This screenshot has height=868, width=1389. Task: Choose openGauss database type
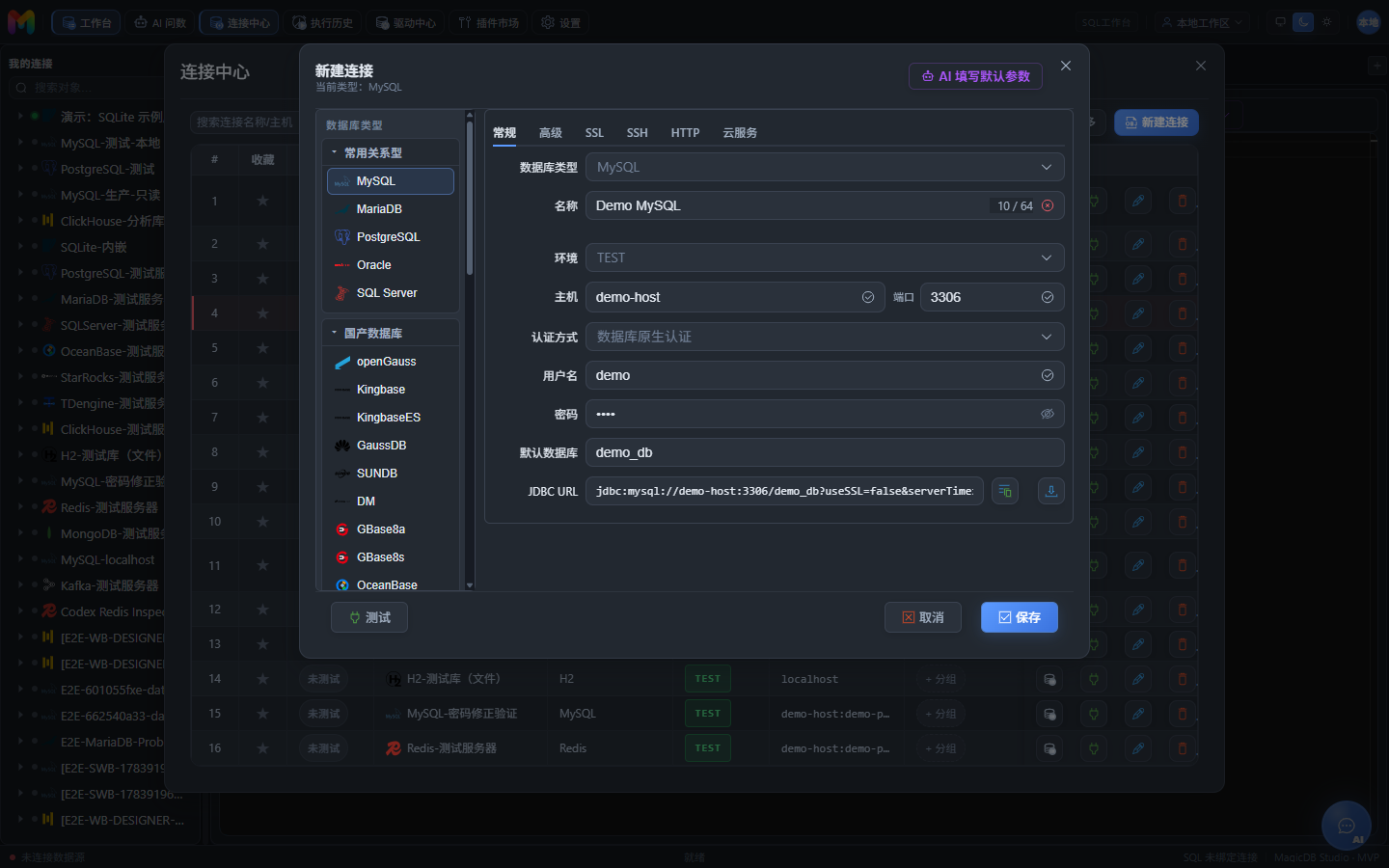click(x=391, y=362)
